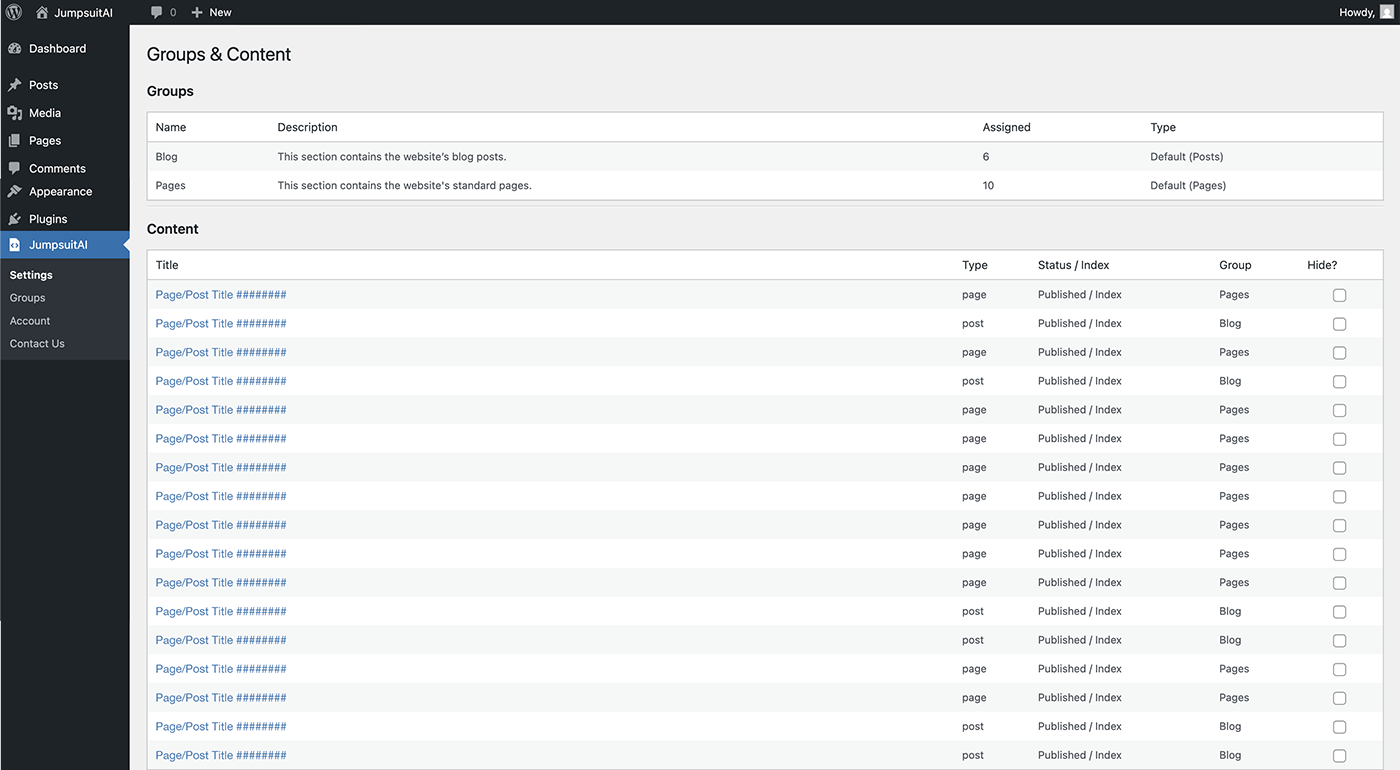
Task: Open the Groups submenu item
Action: click(27, 297)
